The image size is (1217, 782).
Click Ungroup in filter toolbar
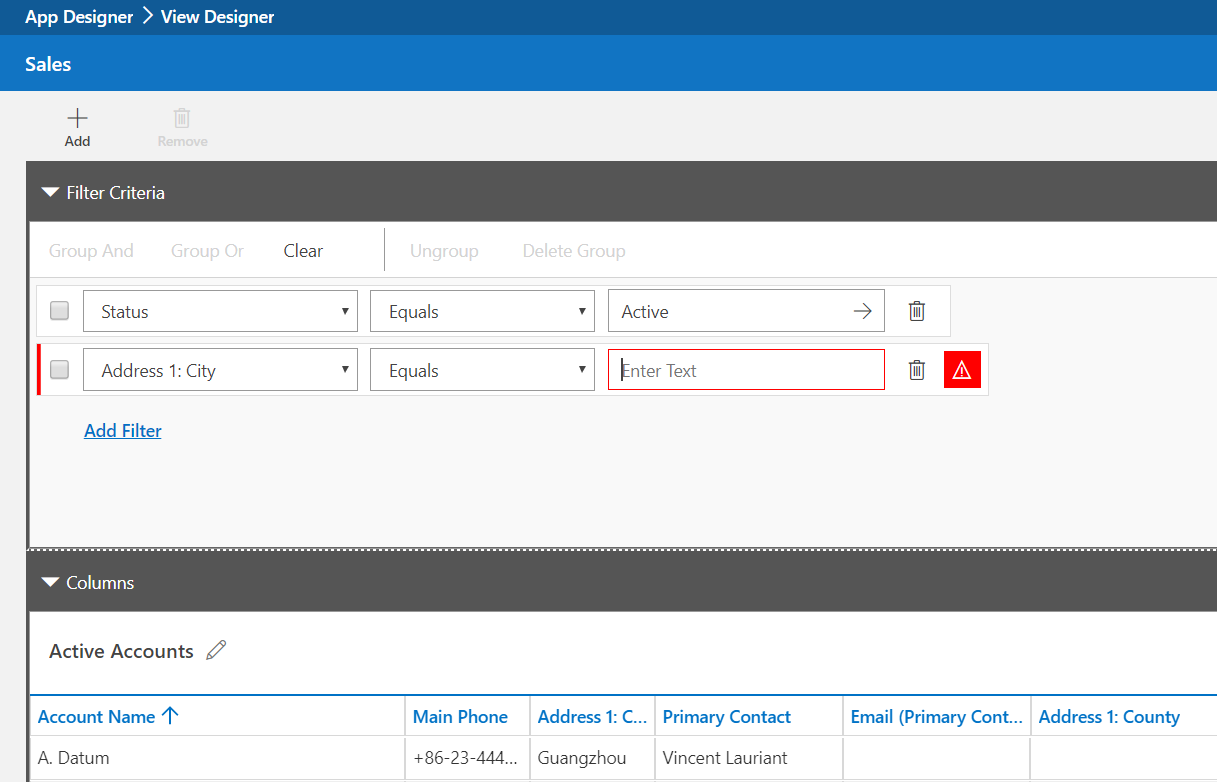coord(444,251)
